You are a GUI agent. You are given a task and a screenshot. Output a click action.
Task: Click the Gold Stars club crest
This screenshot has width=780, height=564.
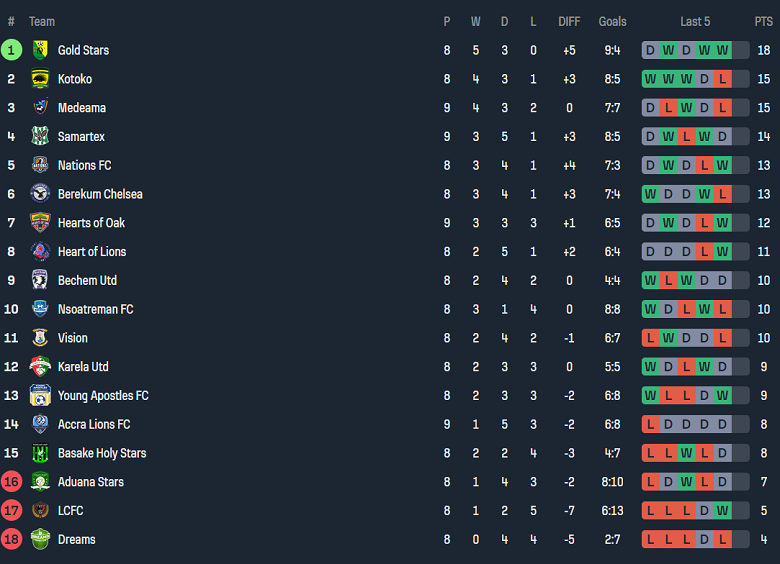40,50
